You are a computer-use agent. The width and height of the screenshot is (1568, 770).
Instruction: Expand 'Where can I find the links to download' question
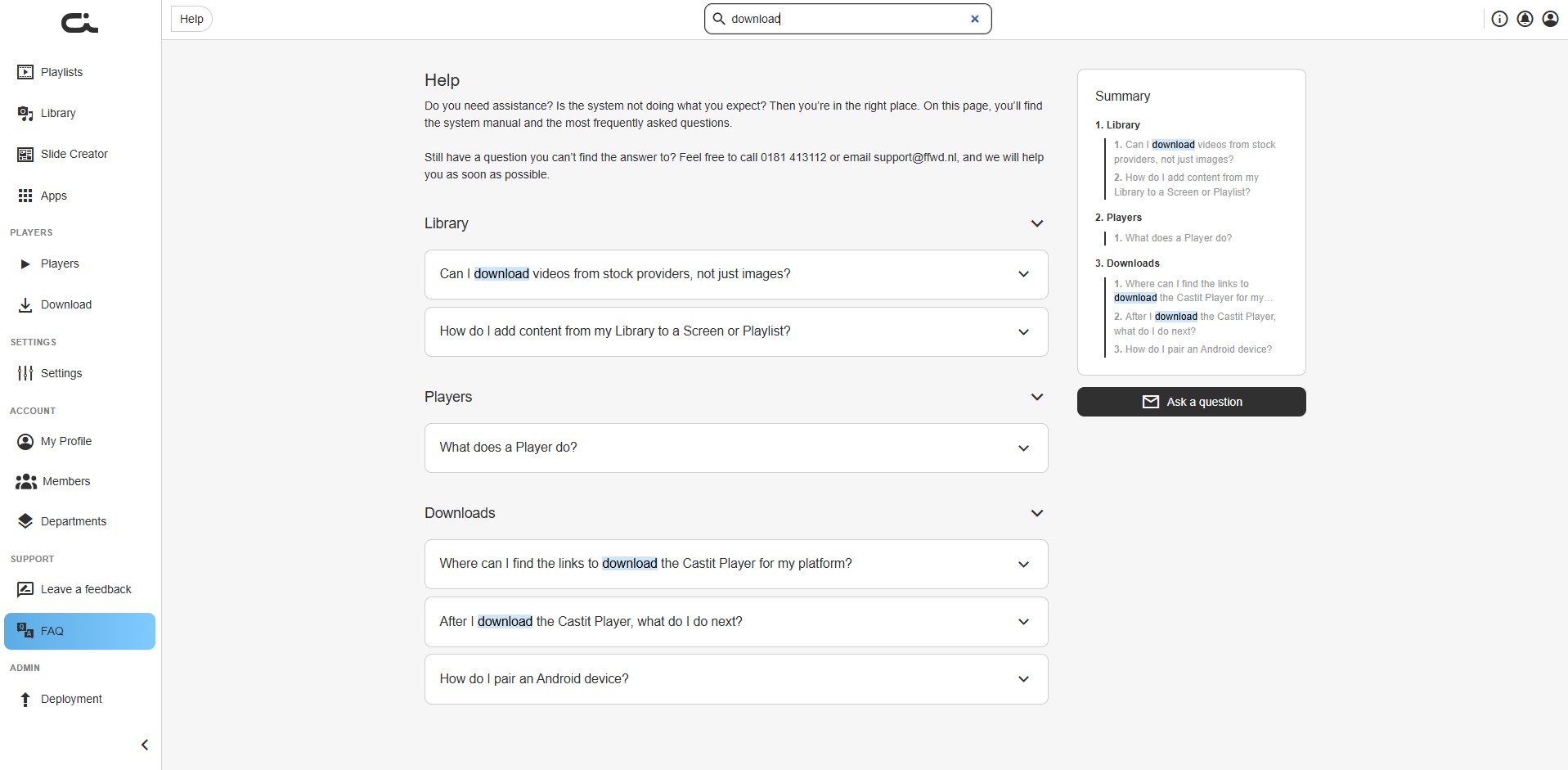point(736,564)
